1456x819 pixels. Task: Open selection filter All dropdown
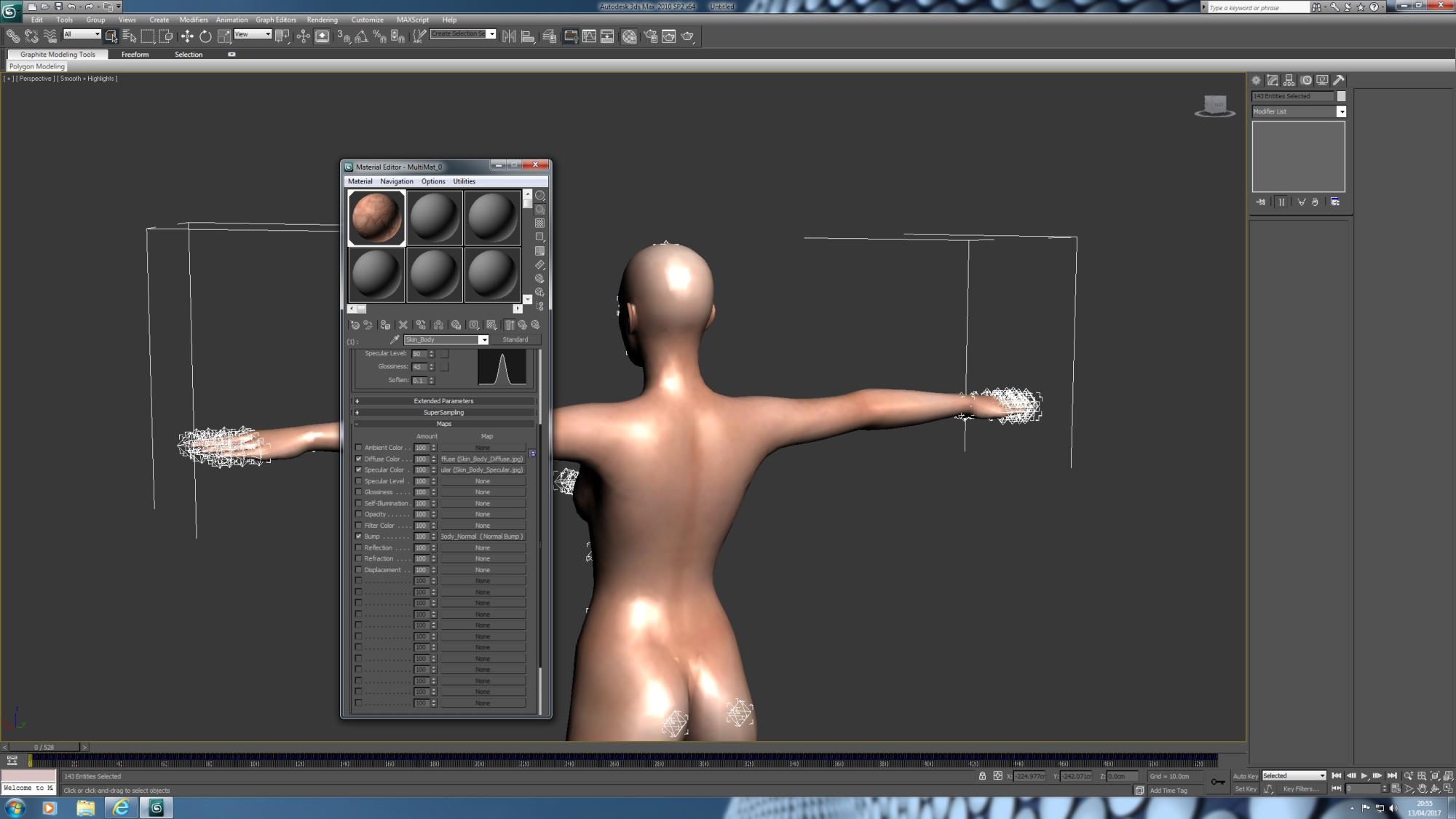point(82,34)
